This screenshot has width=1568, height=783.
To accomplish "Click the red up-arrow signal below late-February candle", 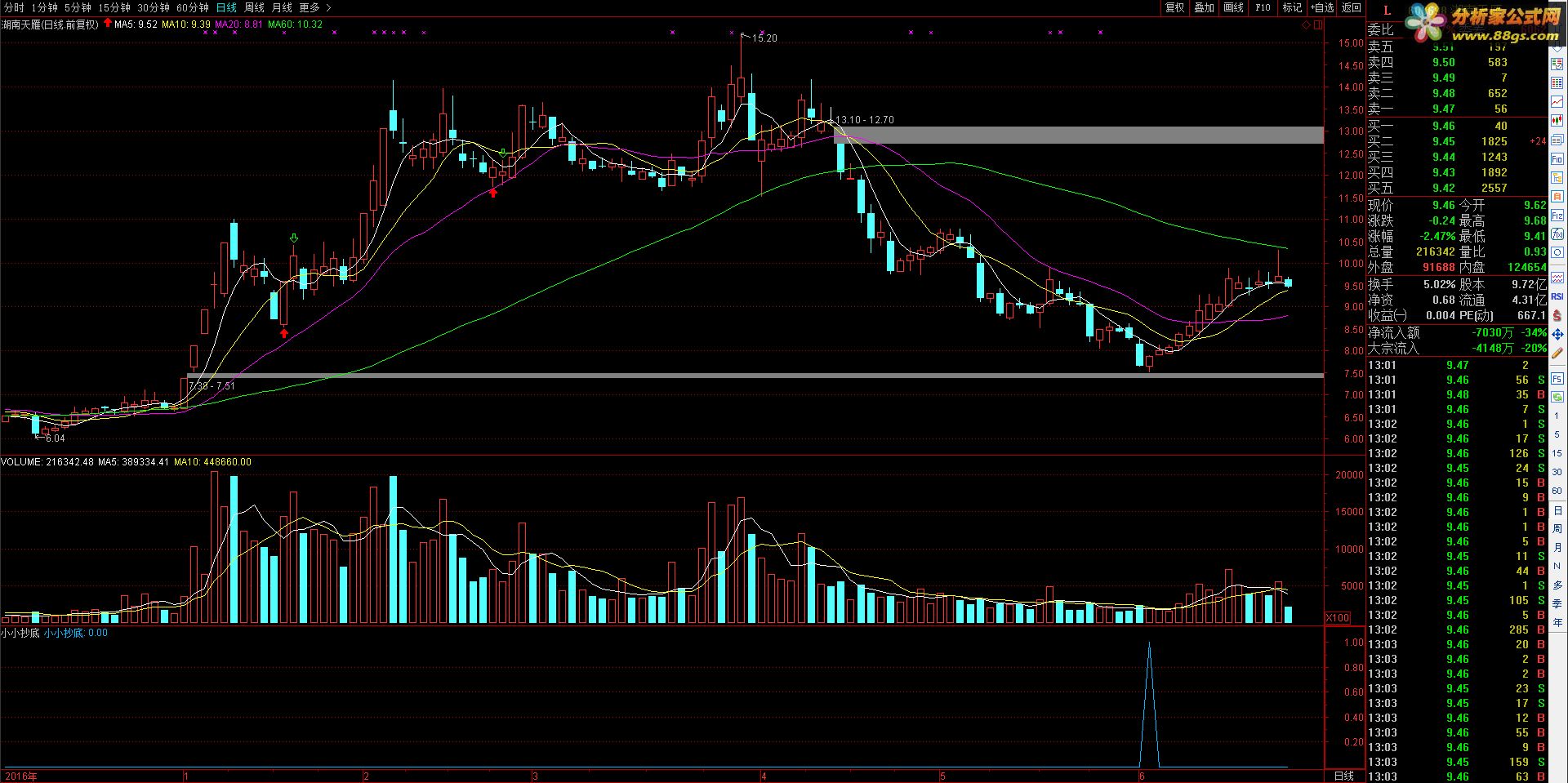I will coord(493,193).
